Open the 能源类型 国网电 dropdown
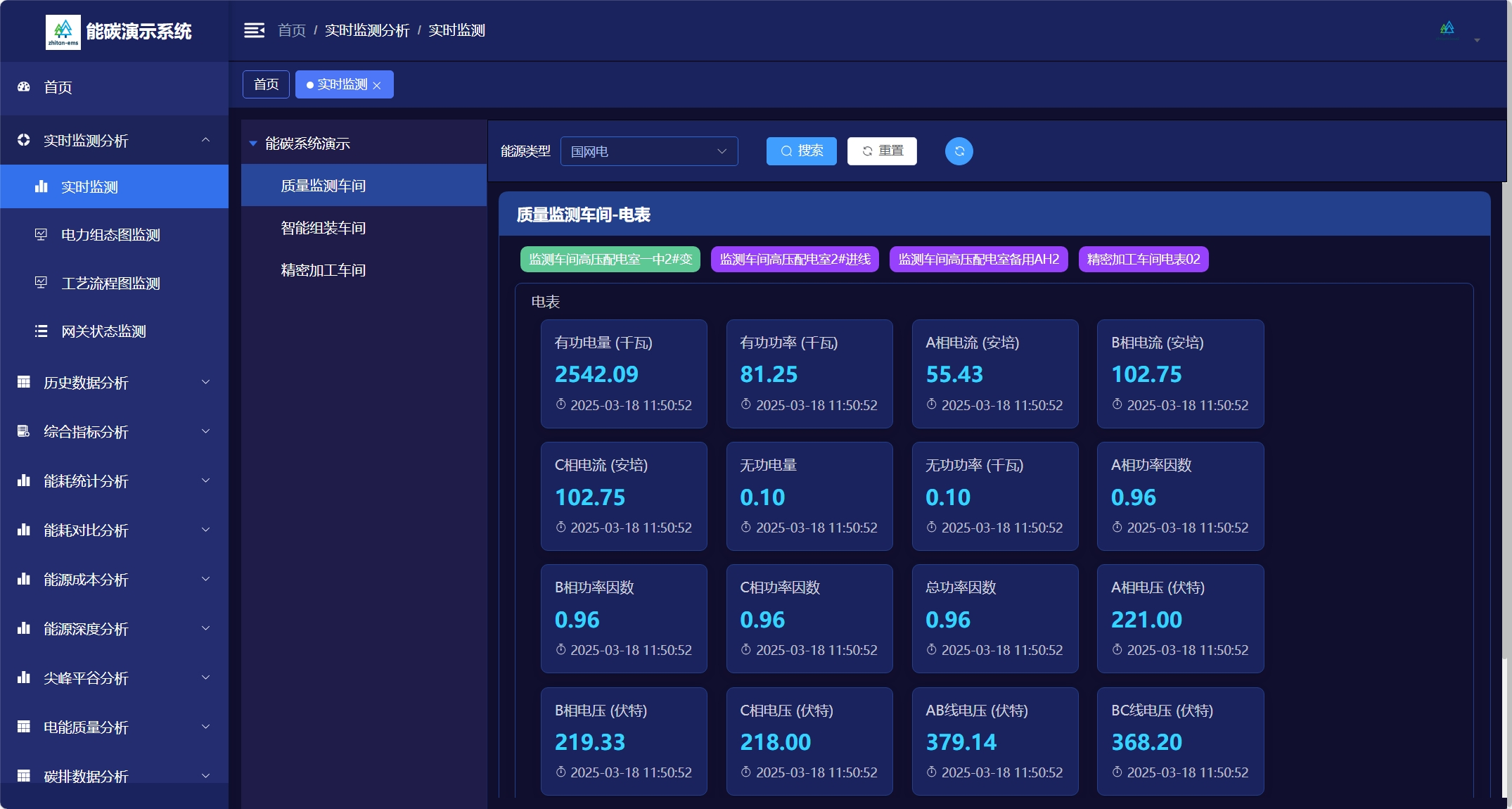This screenshot has width=1512, height=809. pyautogui.click(x=648, y=151)
